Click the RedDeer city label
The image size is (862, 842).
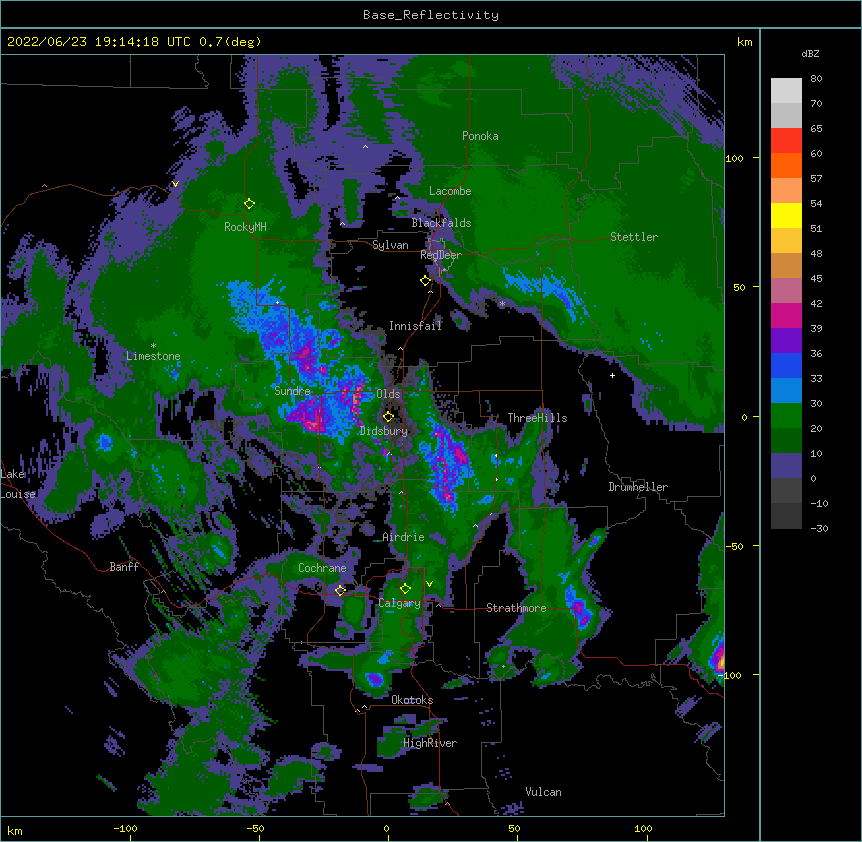[441, 255]
